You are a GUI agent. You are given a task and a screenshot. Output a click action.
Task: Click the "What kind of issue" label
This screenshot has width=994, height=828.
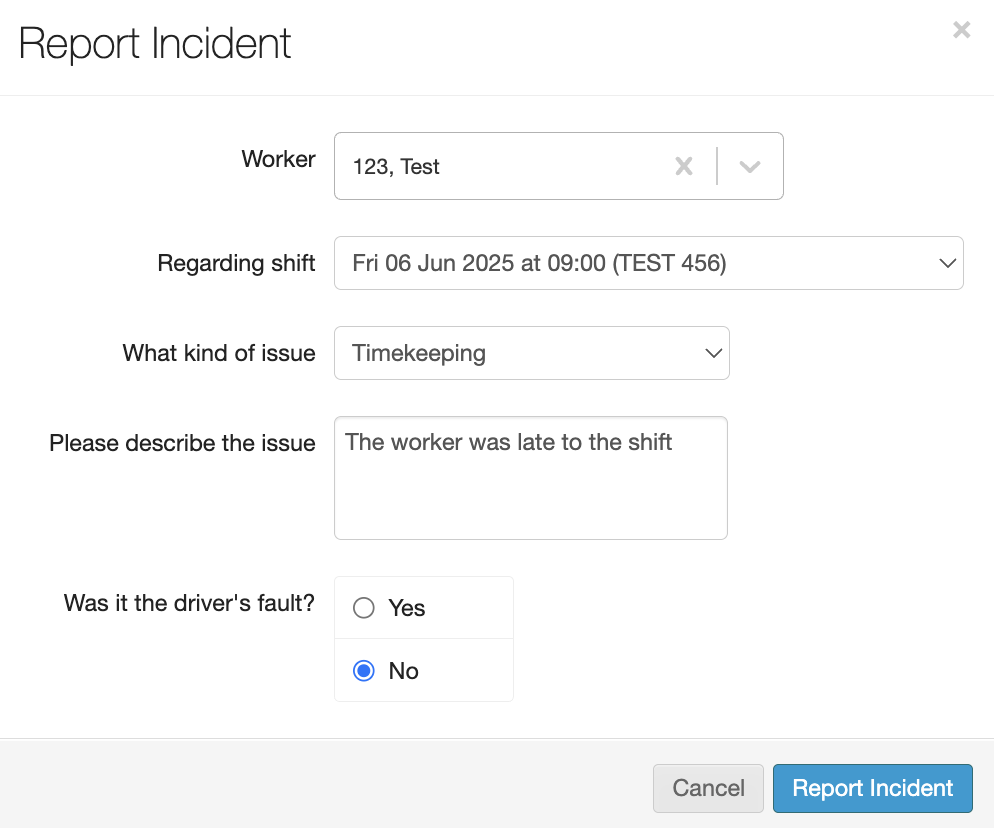(x=219, y=353)
